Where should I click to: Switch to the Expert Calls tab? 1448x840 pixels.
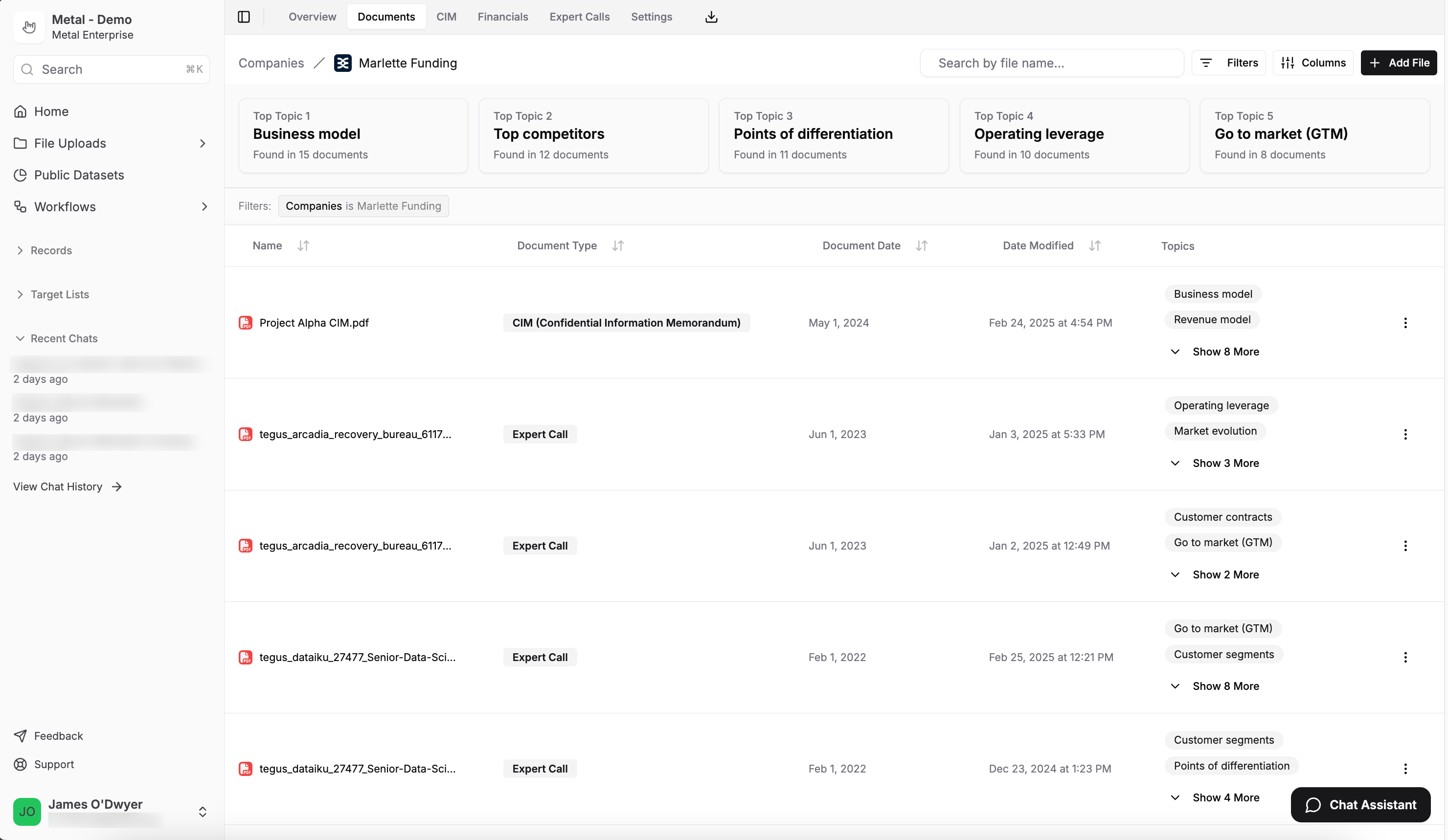pyautogui.click(x=579, y=17)
